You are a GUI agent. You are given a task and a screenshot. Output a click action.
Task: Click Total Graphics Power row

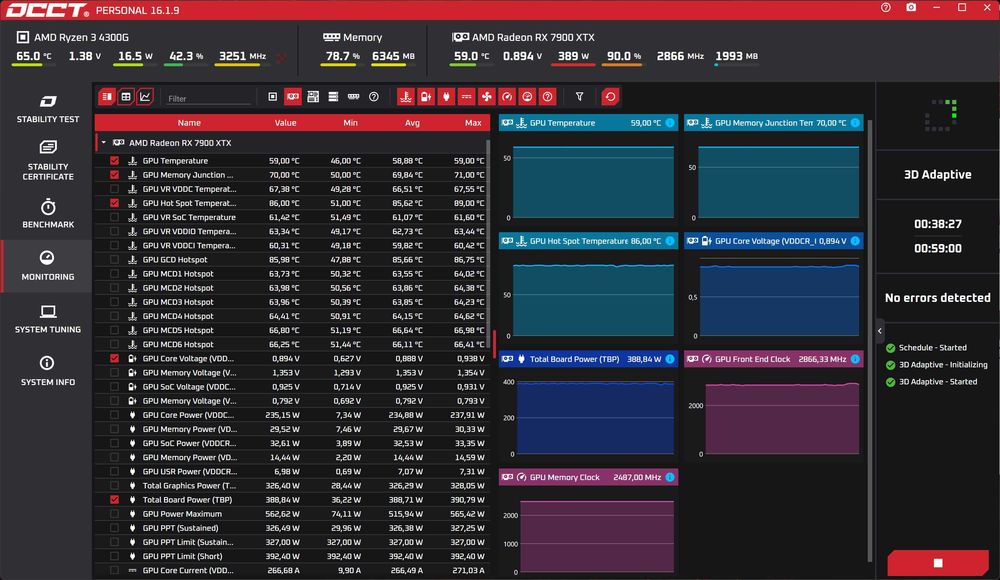click(x=292, y=486)
